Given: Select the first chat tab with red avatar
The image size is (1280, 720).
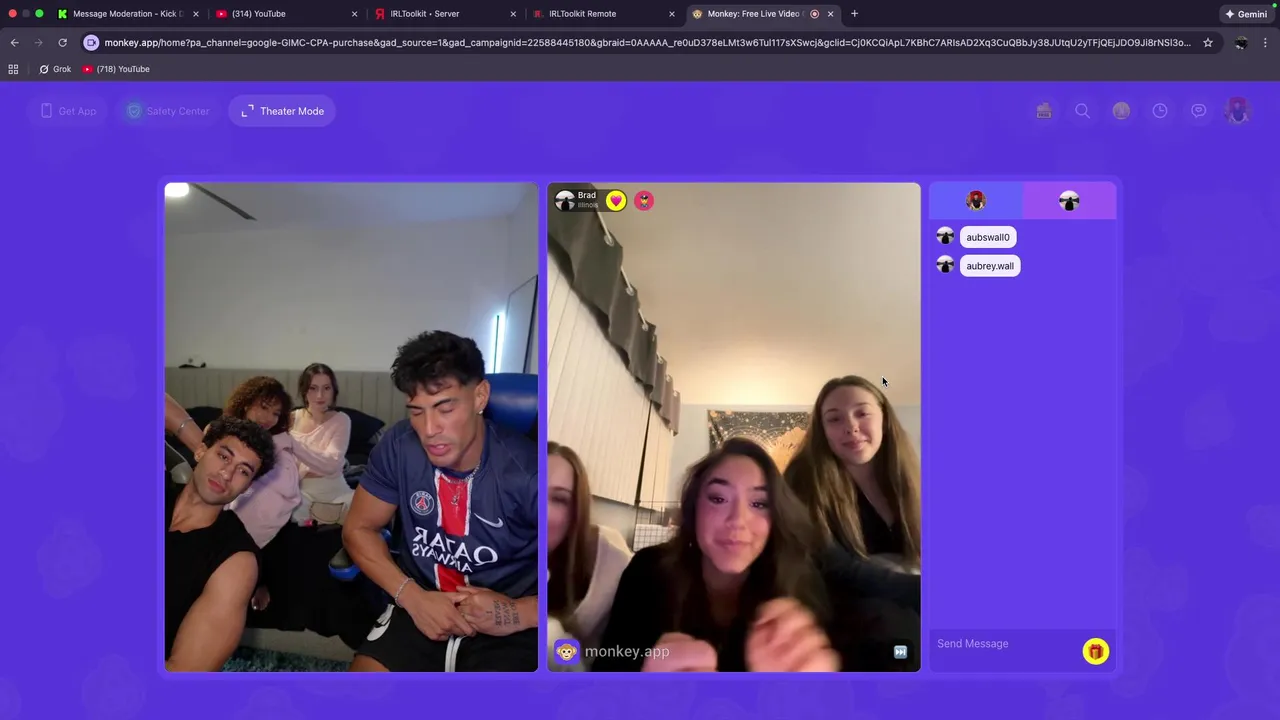Looking at the screenshot, I should pos(976,201).
